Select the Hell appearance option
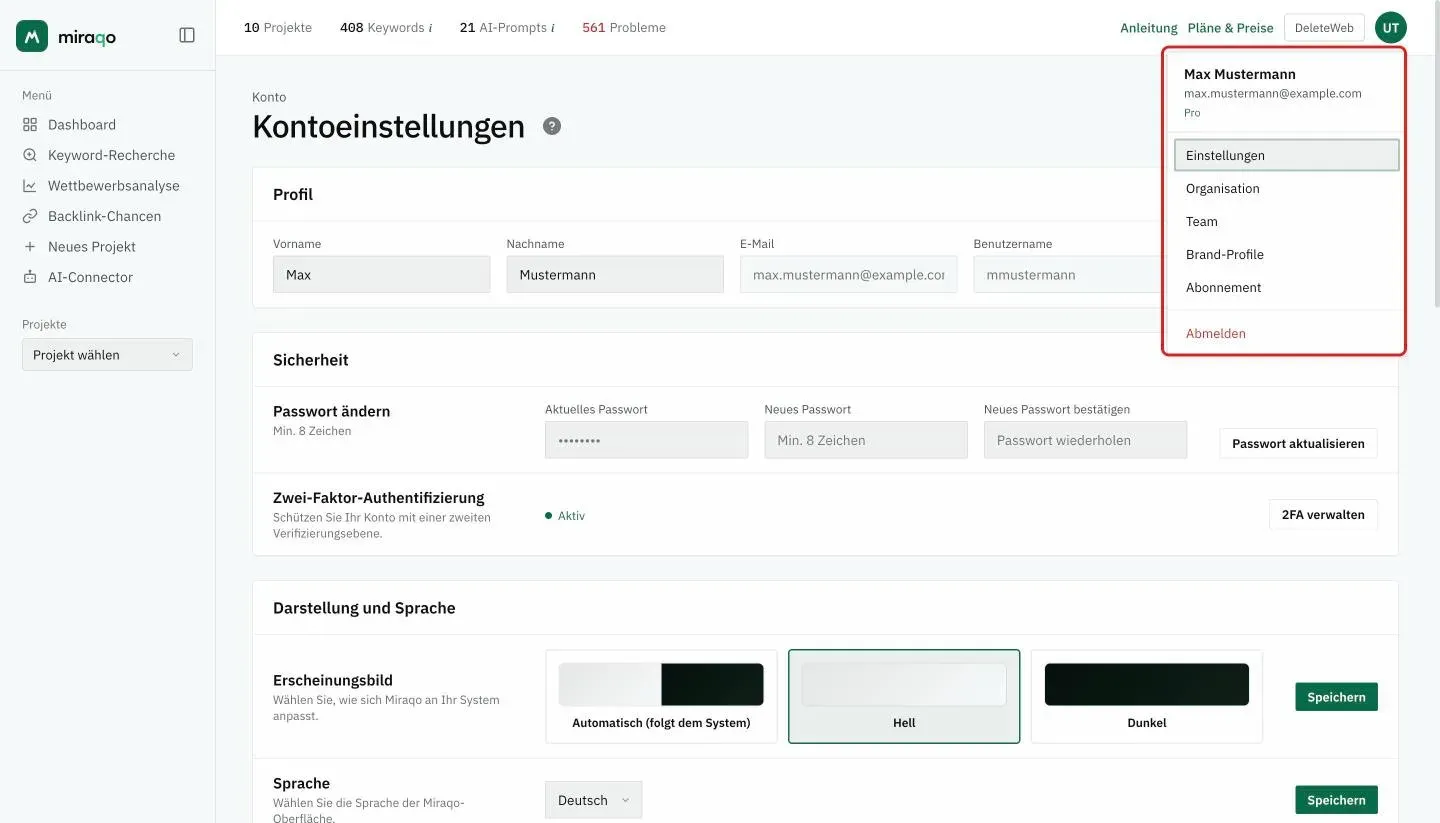The height and width of the screenshot is (823, 1440). click(x=904, y=696)
